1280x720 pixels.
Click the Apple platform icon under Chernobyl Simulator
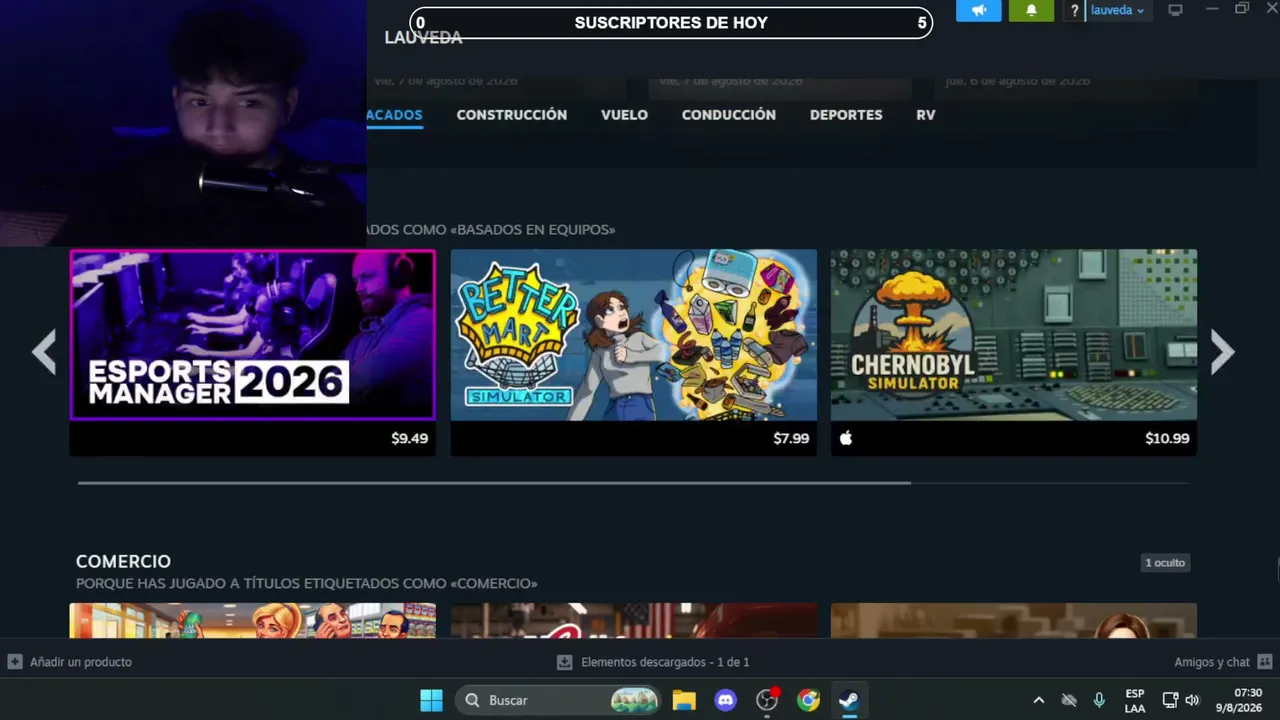845,438
